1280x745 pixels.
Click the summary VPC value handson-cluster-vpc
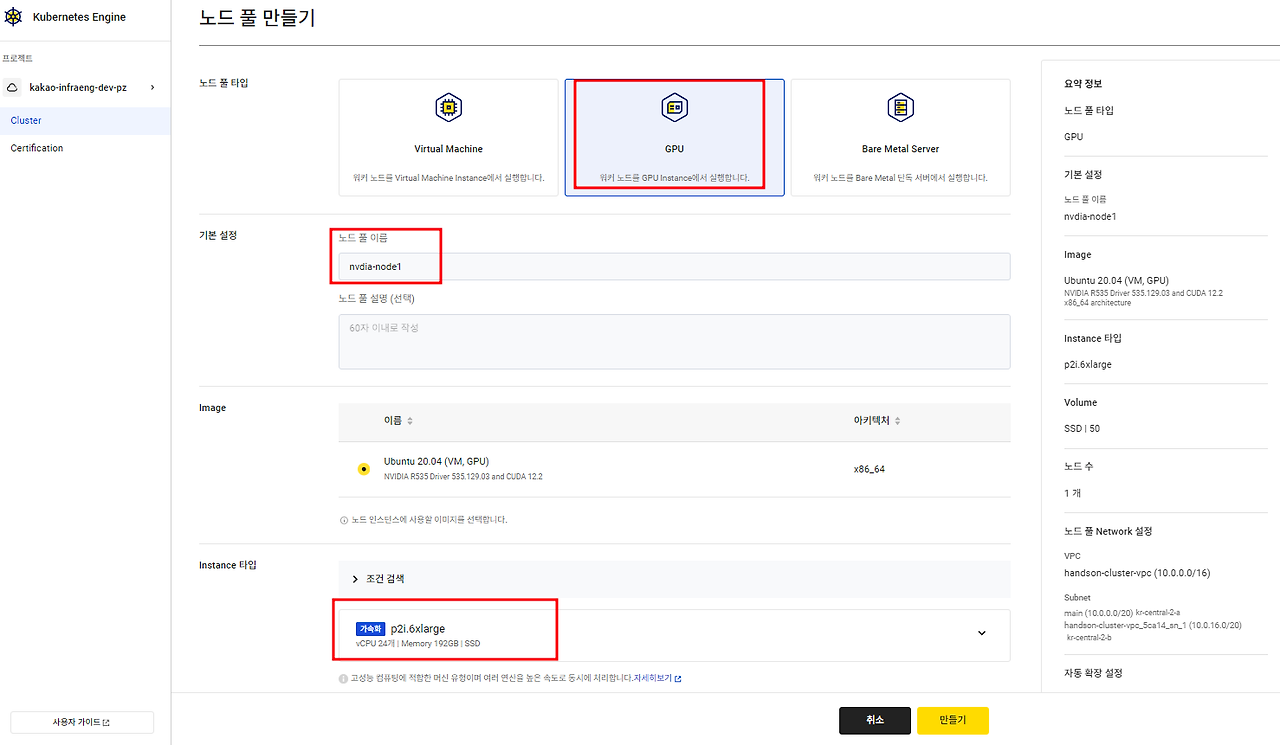(x=1137, y=573)
